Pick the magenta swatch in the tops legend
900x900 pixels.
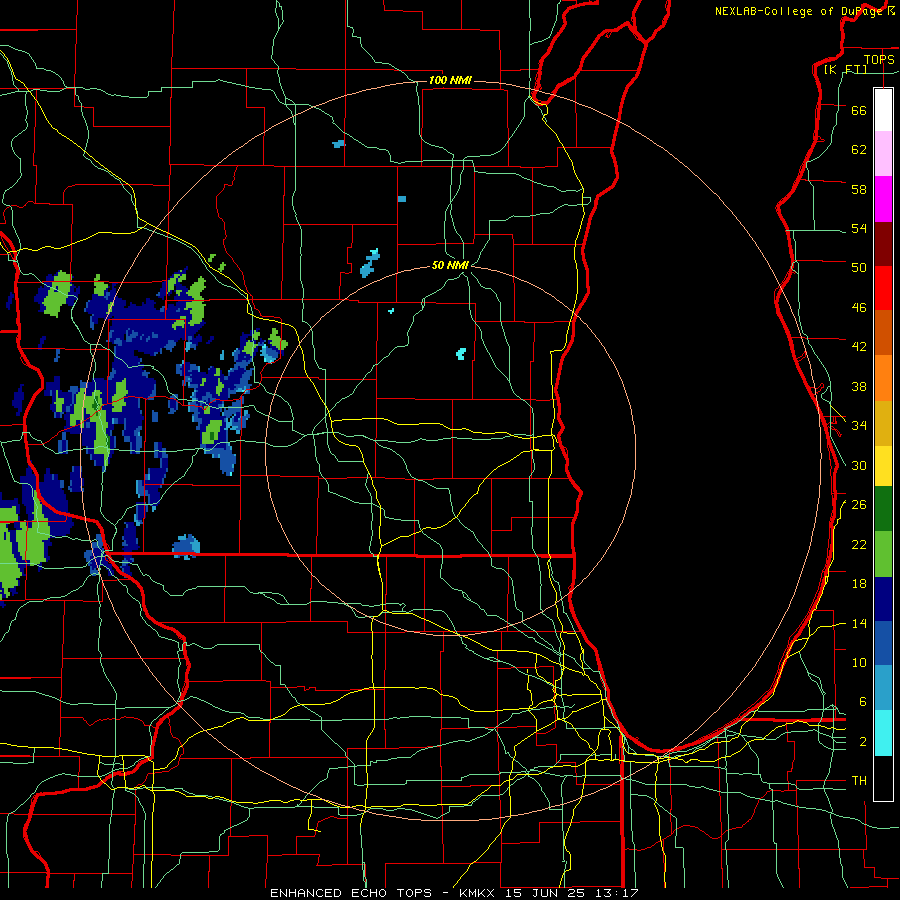click(883, 199)
